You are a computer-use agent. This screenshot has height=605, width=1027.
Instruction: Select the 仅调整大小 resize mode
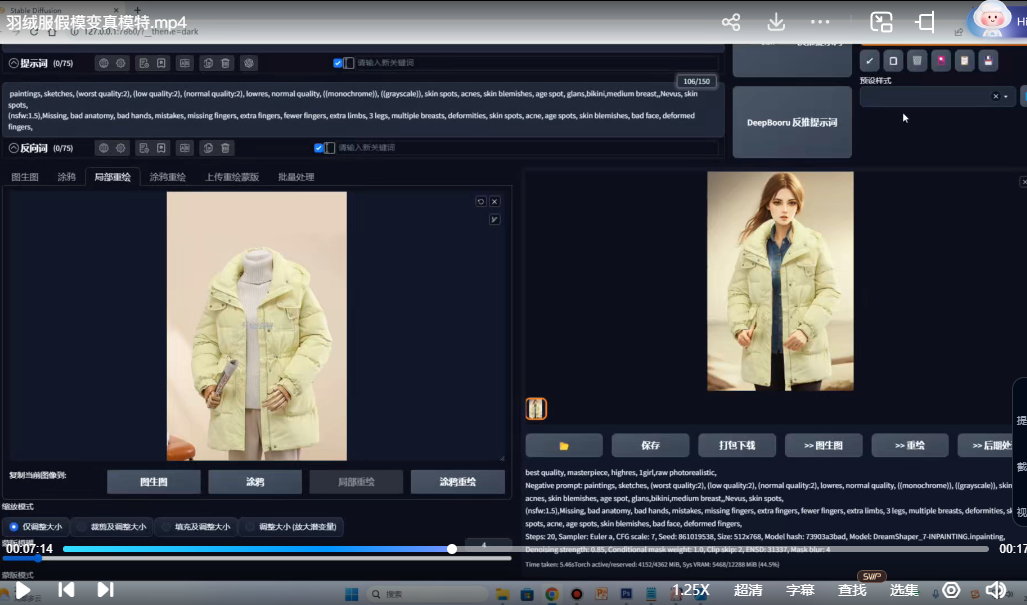point(37,527)
